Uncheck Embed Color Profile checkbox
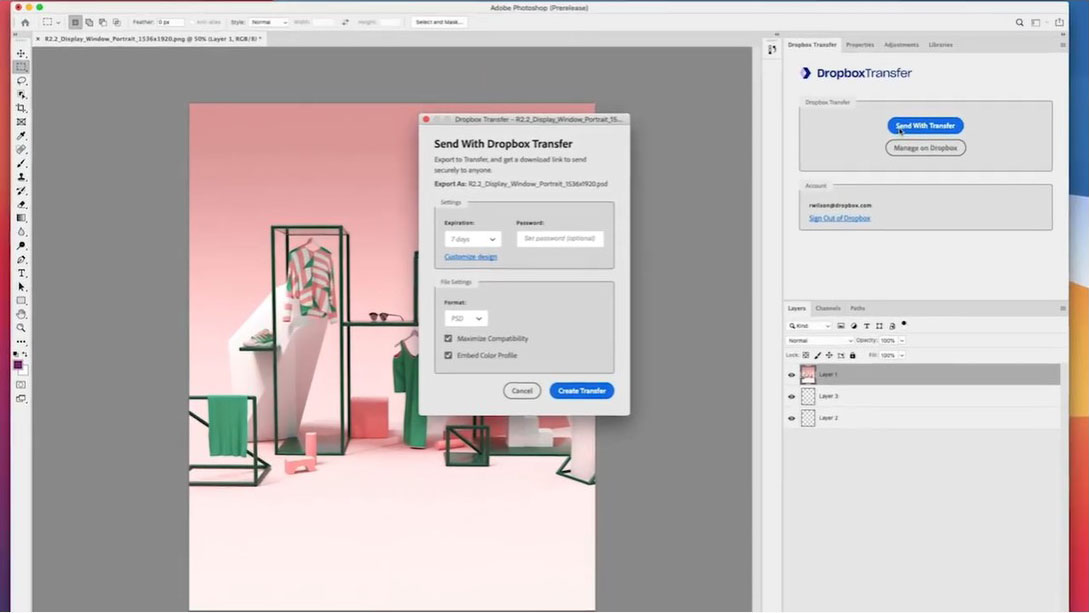1089x613 pixels. pyautogui.click(x=448, y=355)
